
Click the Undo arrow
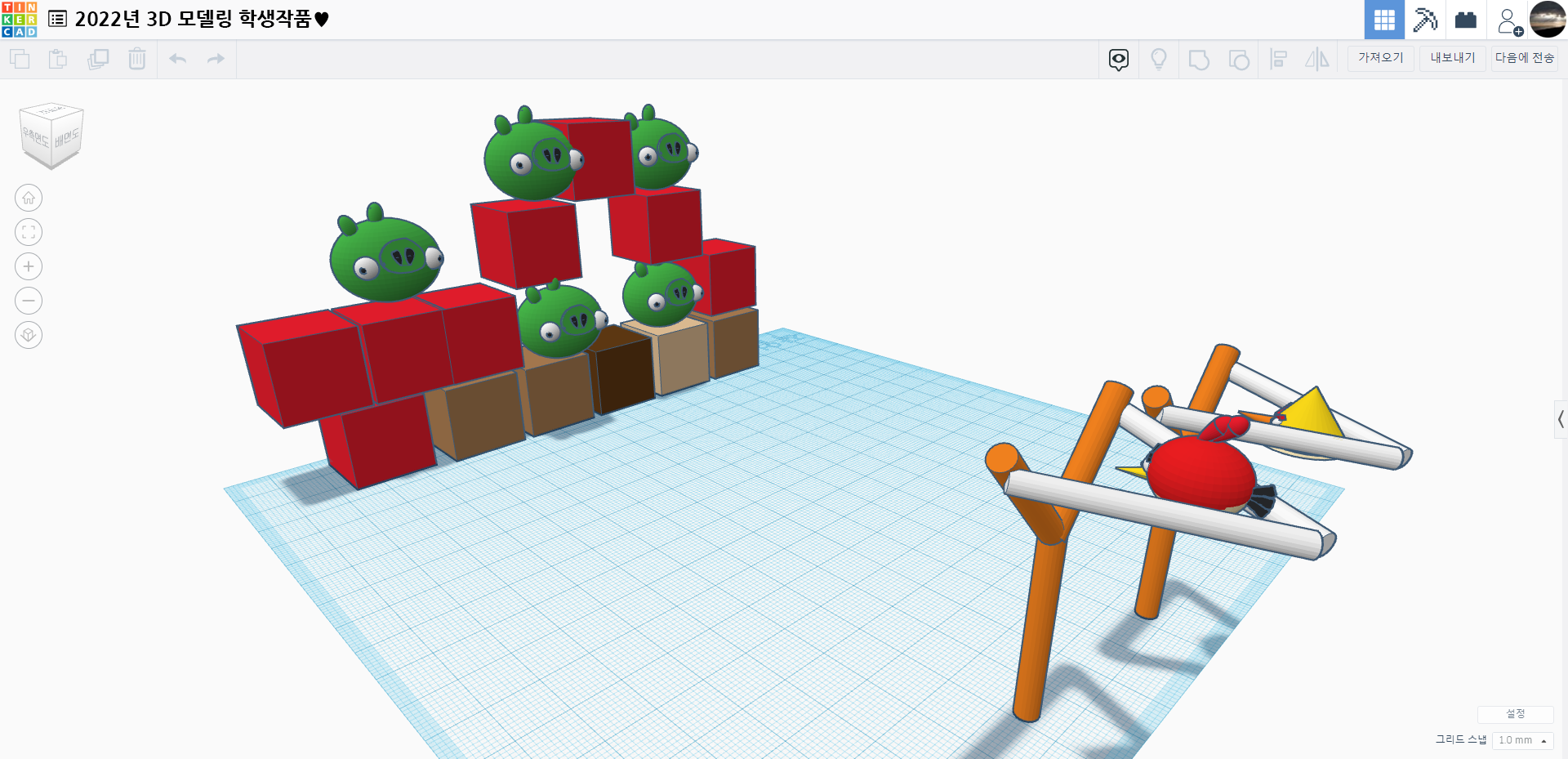pos(178,59)
